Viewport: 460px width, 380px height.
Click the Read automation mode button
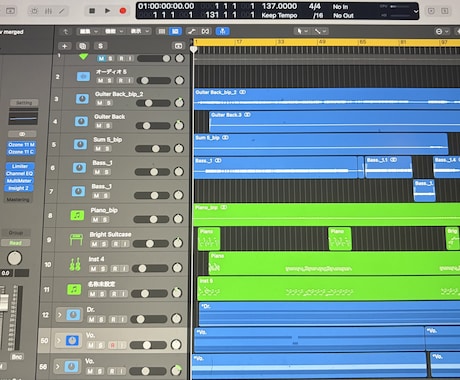coord(15,243)
